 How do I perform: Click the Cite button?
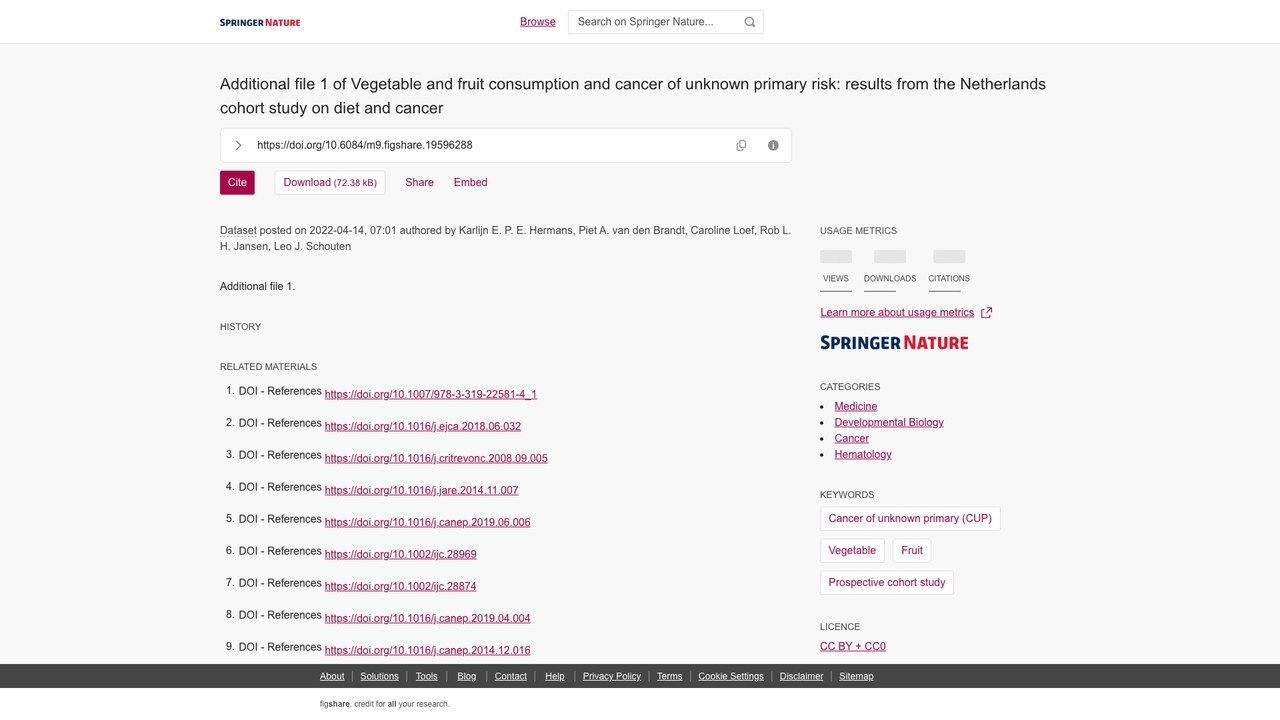pos(237,182)
